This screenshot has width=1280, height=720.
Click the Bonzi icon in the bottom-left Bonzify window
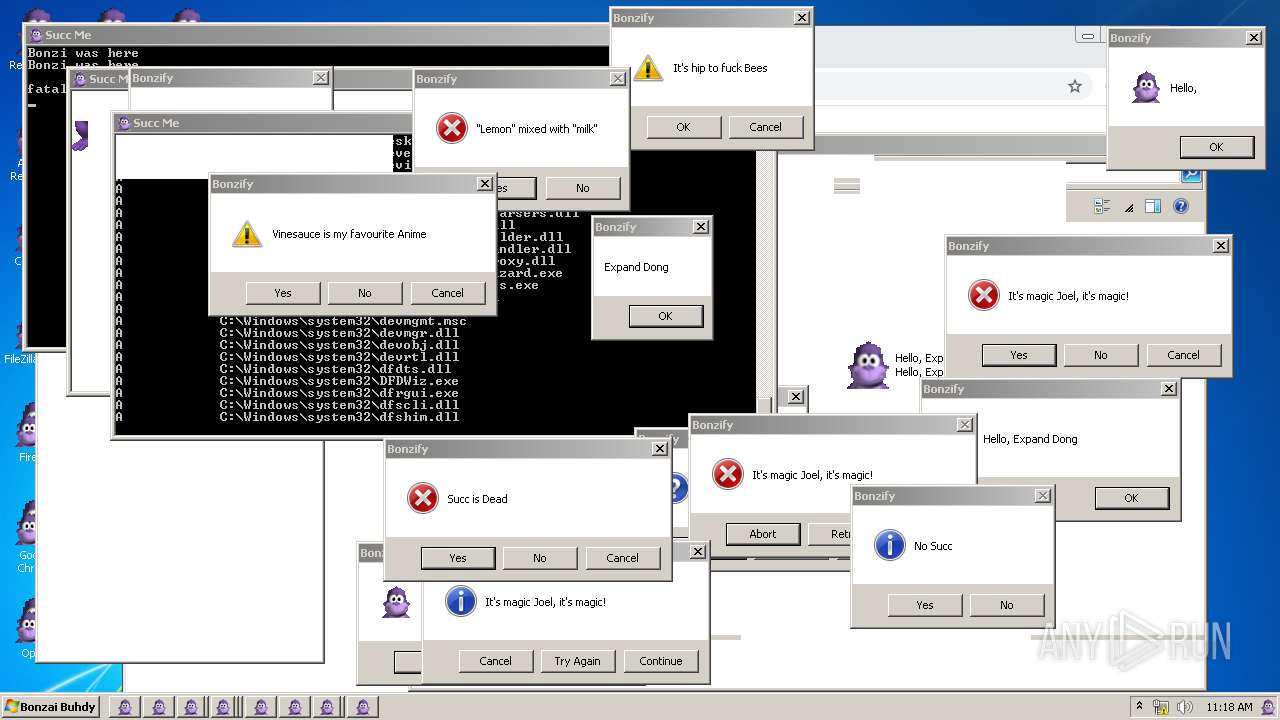396,602
